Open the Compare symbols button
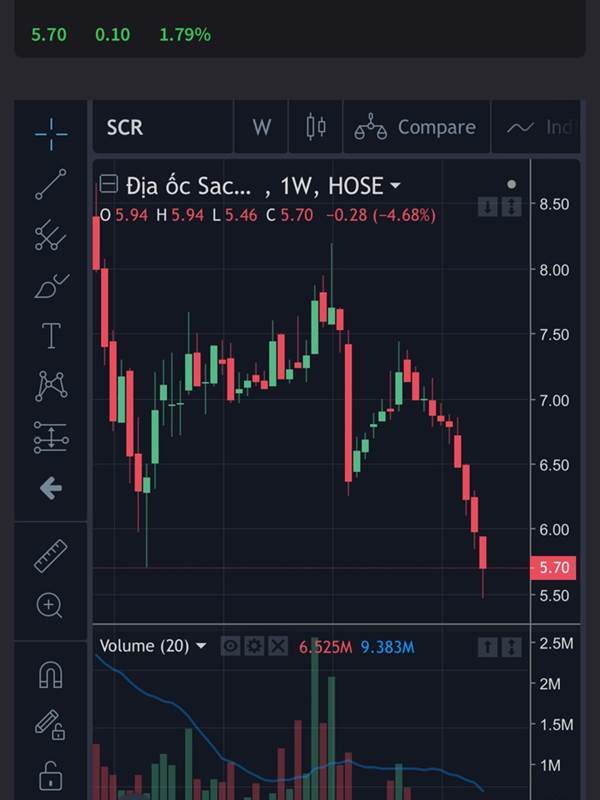 pos(416,127)
